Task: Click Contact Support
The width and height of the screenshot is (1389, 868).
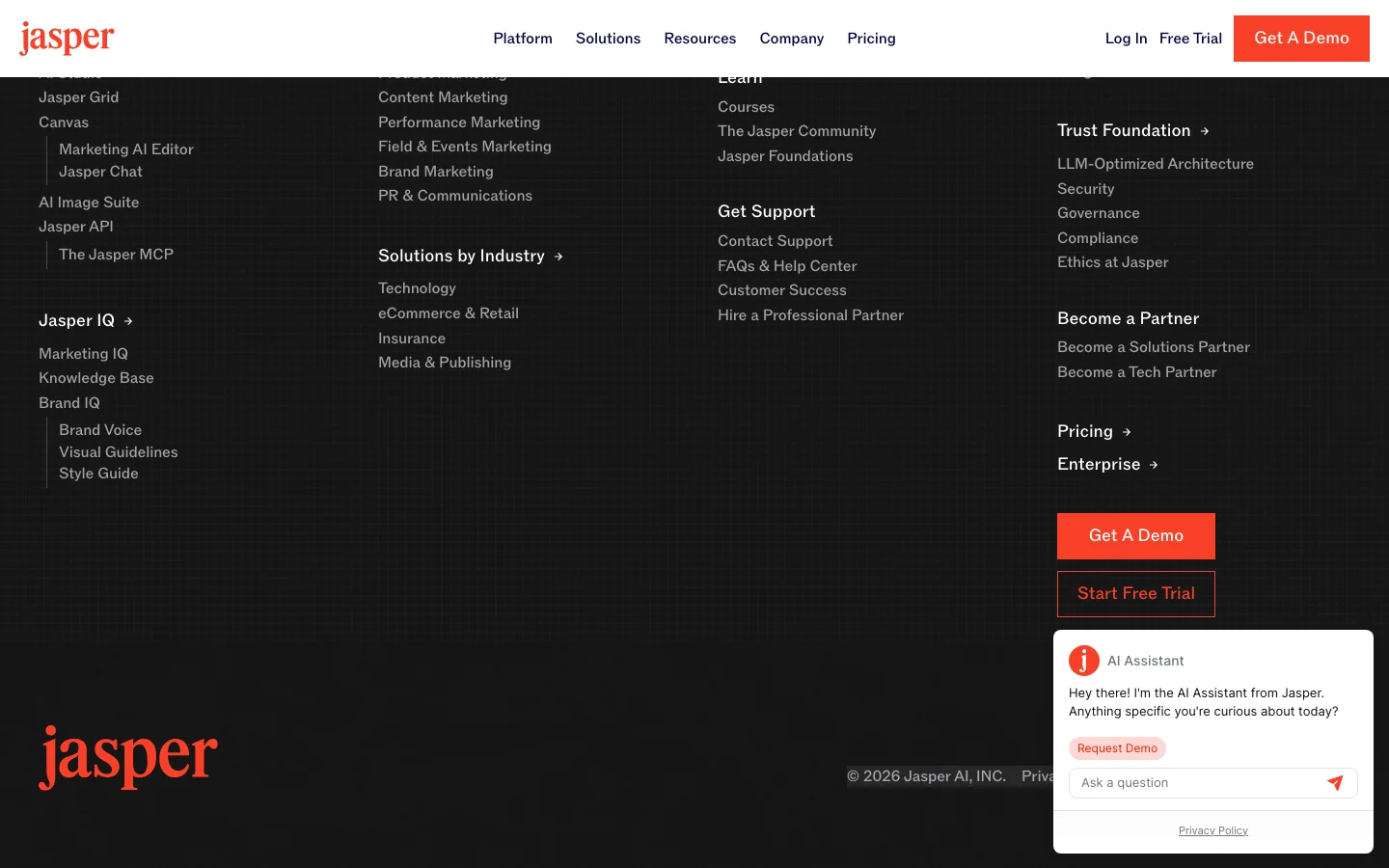Action: (x=775, y=241)
